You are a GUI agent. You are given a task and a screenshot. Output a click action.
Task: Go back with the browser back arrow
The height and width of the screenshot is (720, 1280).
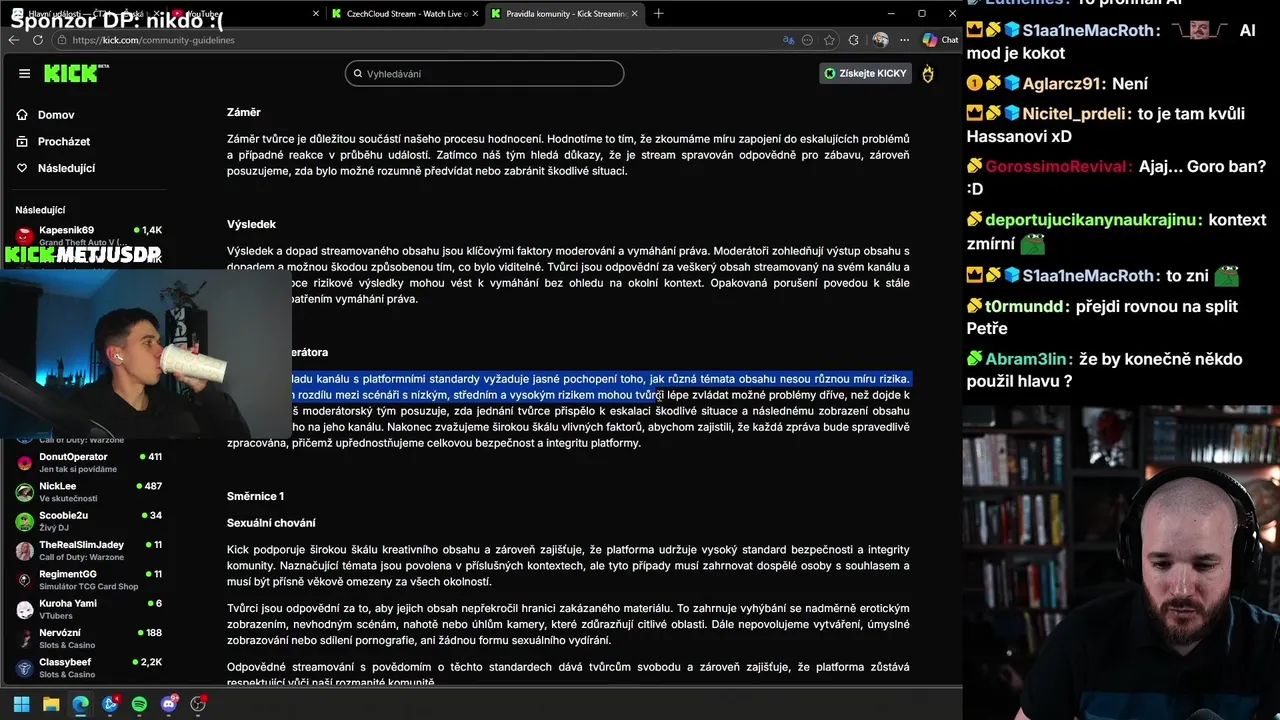coord(14,40)
